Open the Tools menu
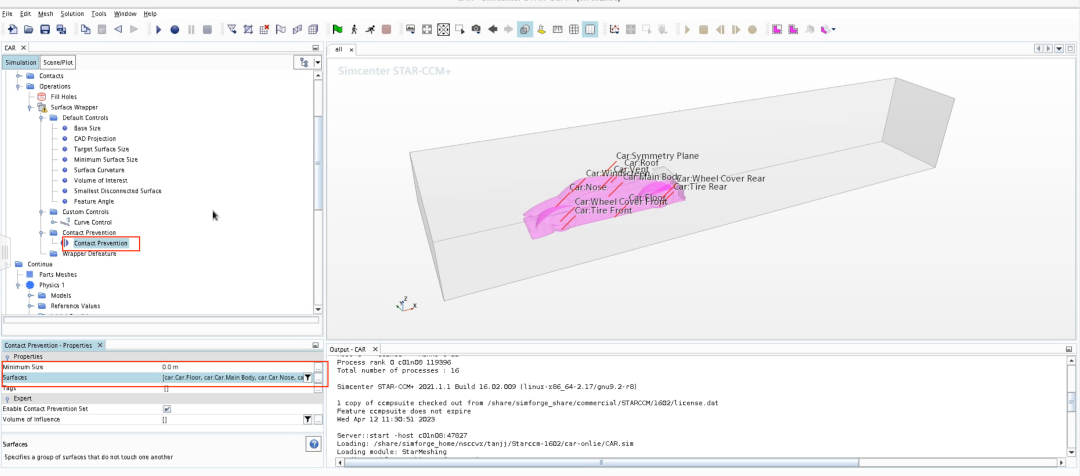Viewport: 1080px width, 476px height. tap(98, 14)
